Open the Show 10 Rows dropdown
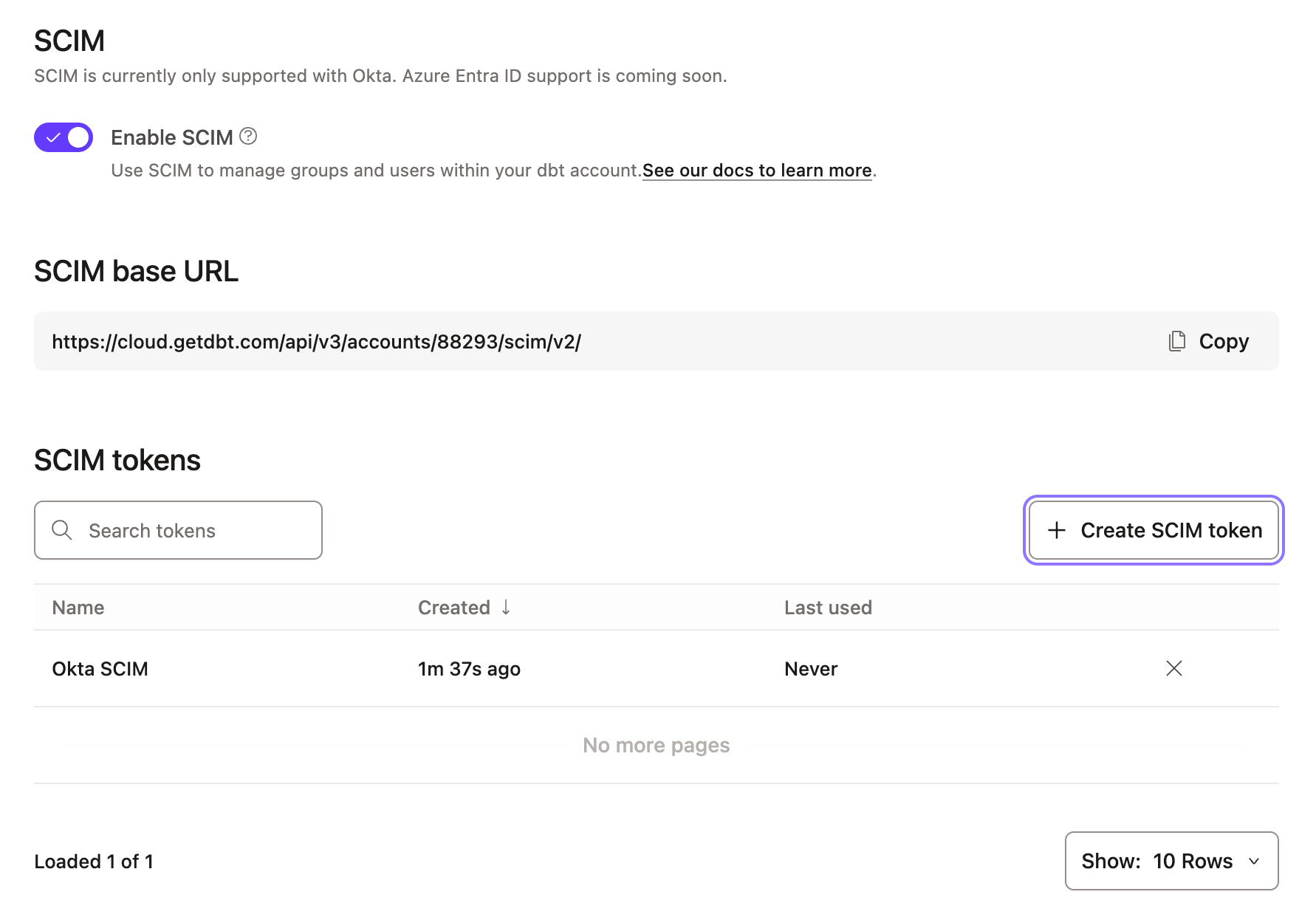1316x917 pixels. pyautogui.click(x=1171, y=861)
